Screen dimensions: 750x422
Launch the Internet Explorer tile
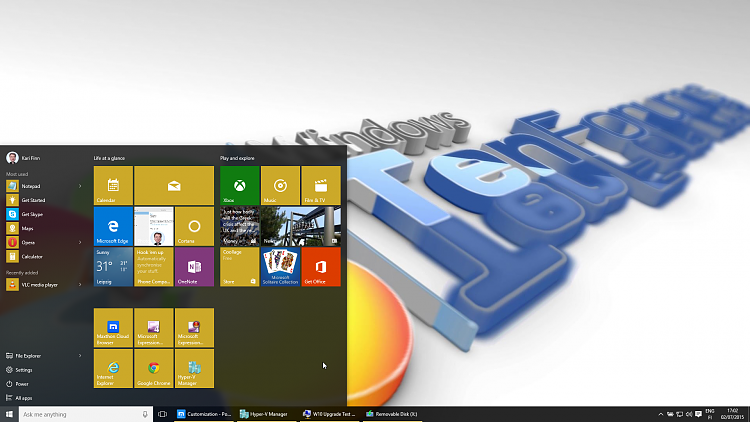(113, 368)
